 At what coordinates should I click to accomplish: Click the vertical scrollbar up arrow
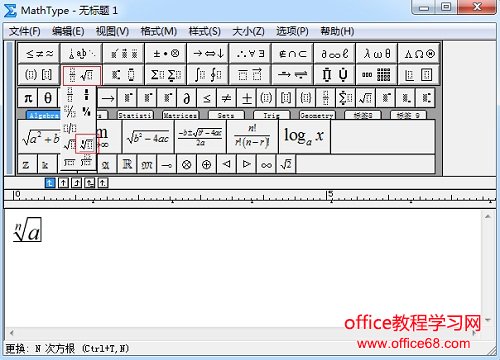pyautogui.click(x=488, y=217)
